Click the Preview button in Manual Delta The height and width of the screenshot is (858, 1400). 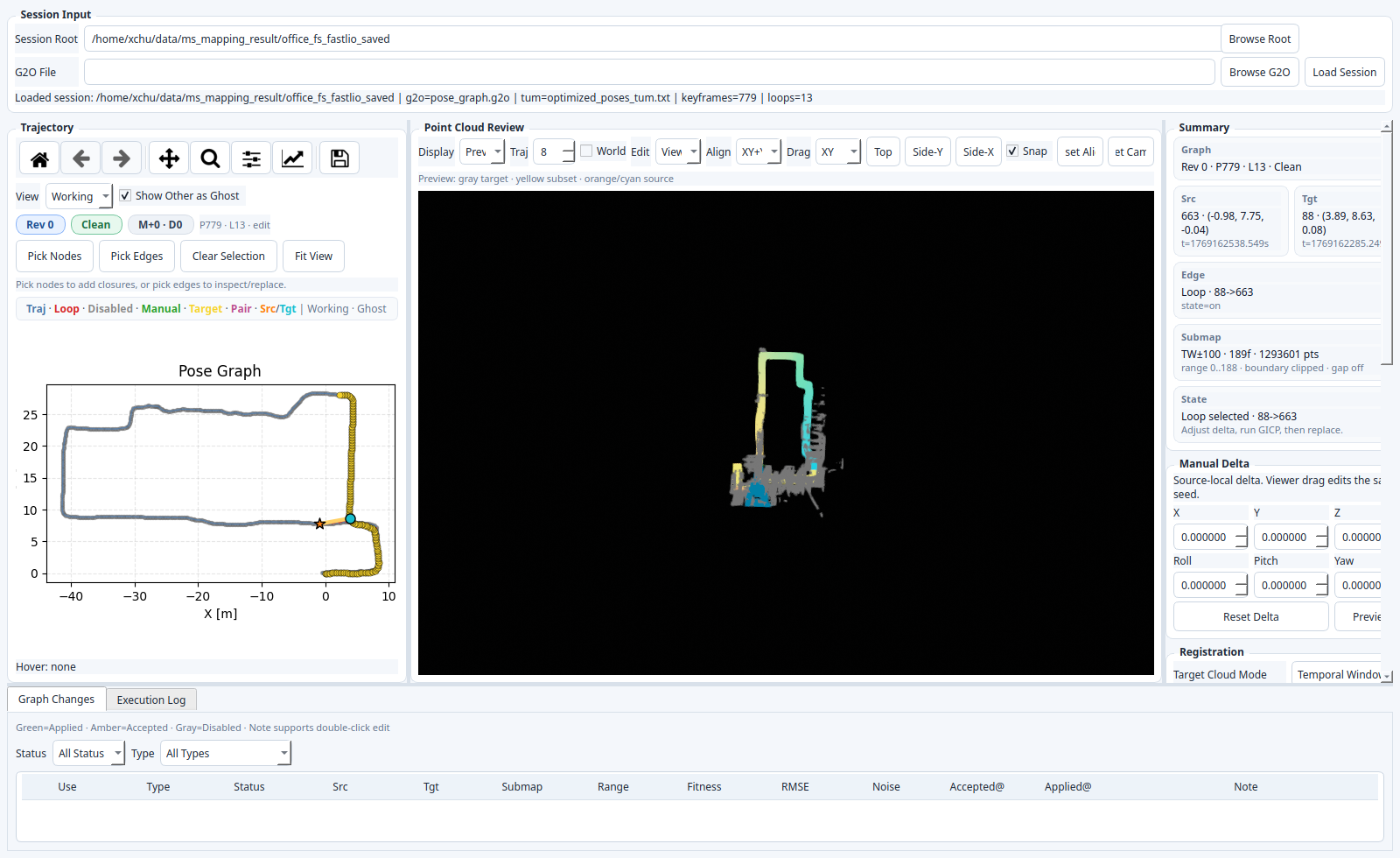pos(1359,616)
